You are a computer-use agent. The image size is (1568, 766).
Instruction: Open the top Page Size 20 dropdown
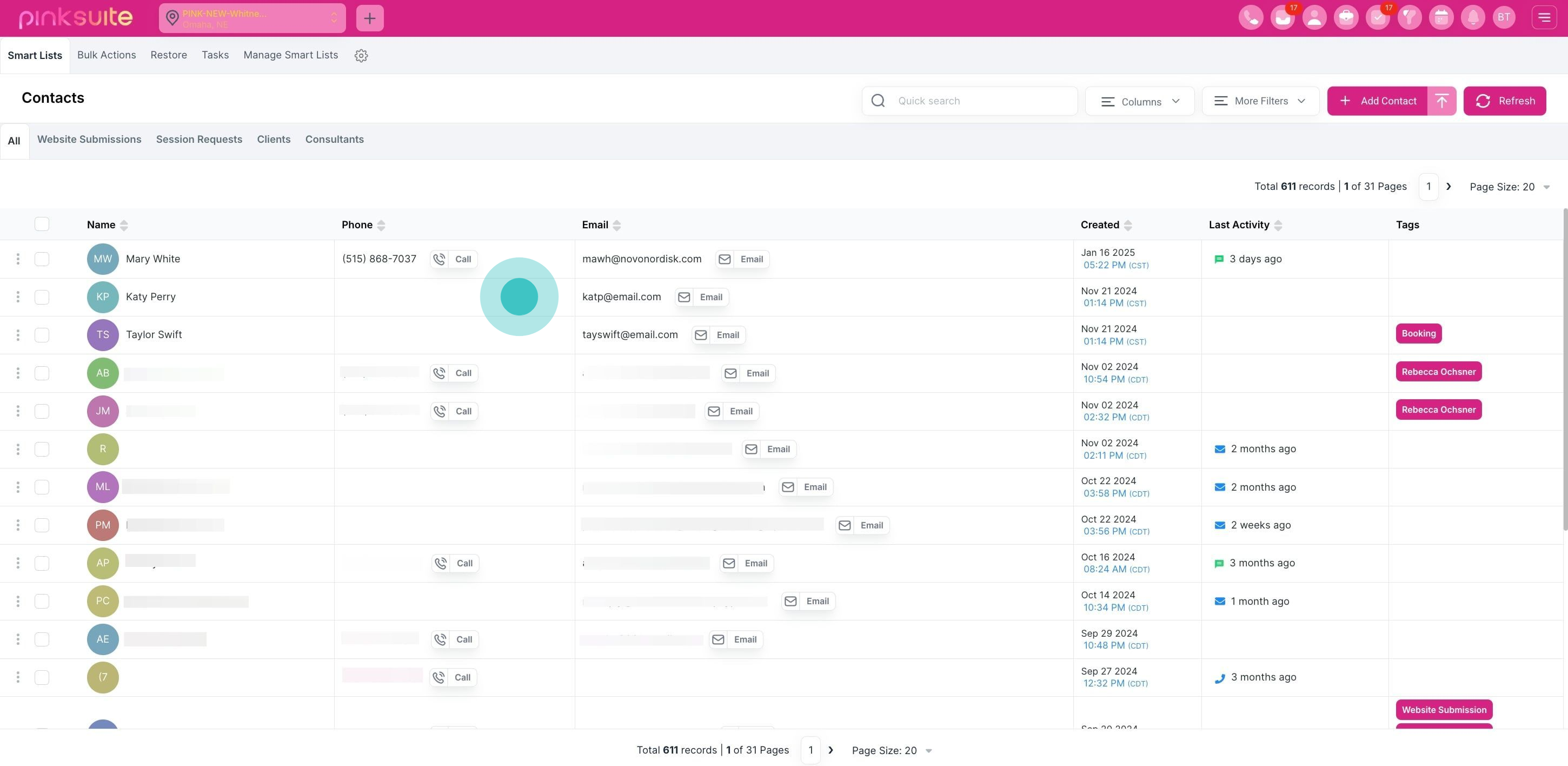coord(1509,187)
